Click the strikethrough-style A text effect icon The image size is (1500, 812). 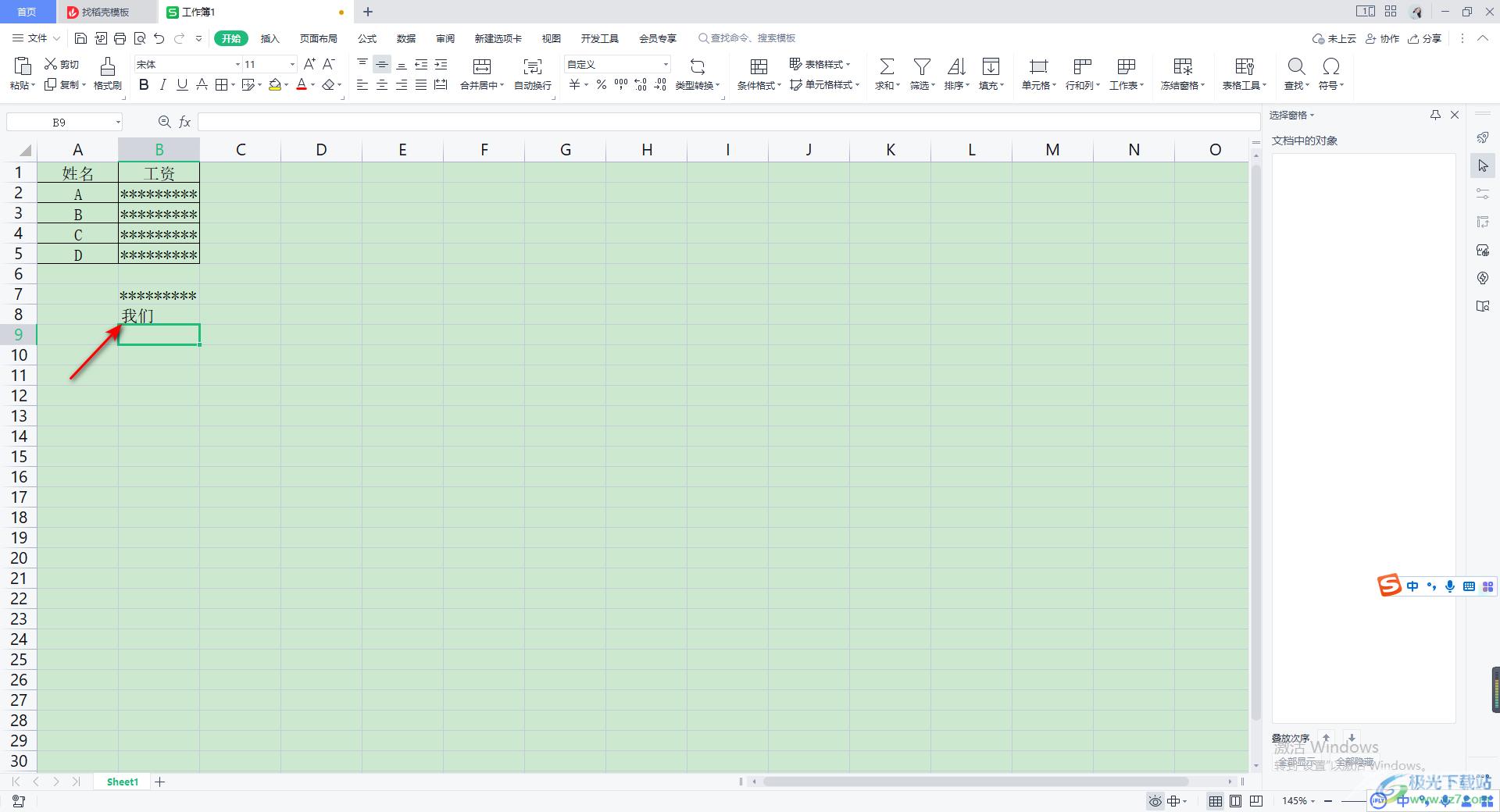202,84
